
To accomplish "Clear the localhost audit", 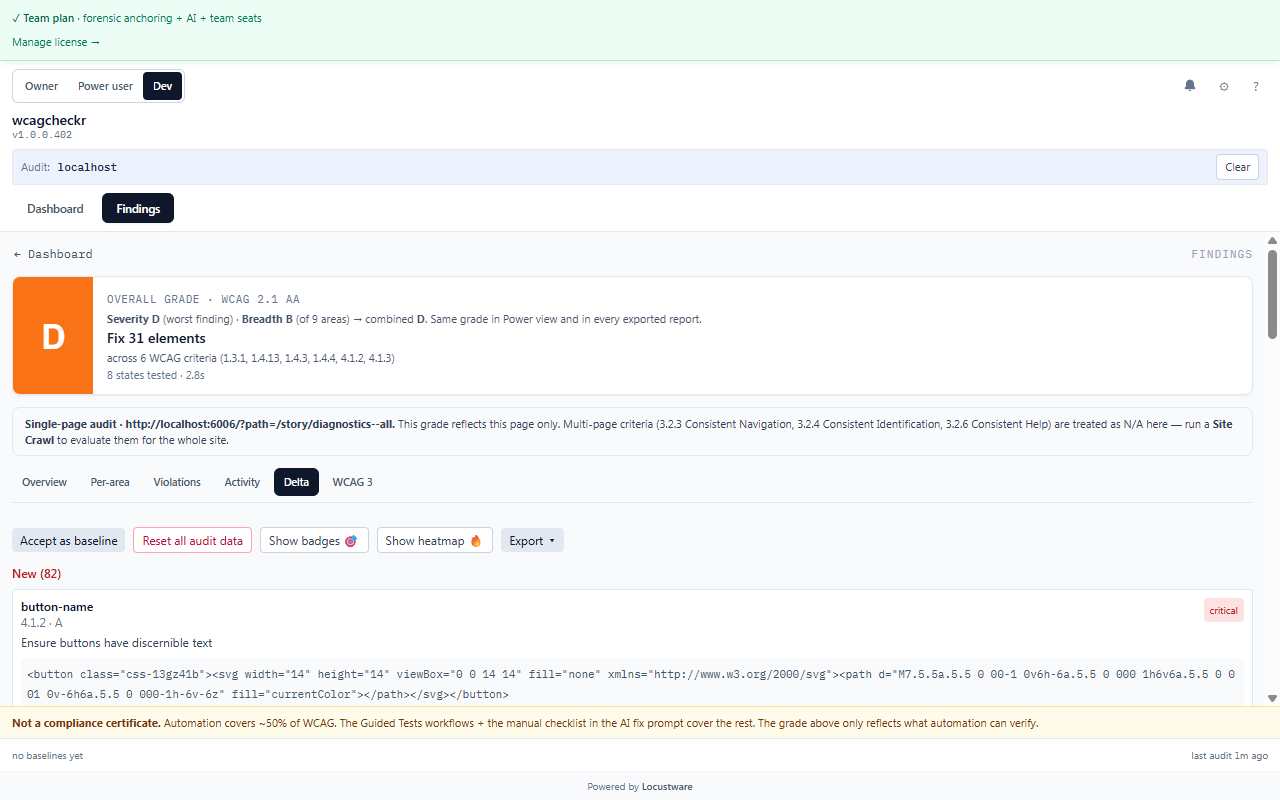I will point(1238,167).
